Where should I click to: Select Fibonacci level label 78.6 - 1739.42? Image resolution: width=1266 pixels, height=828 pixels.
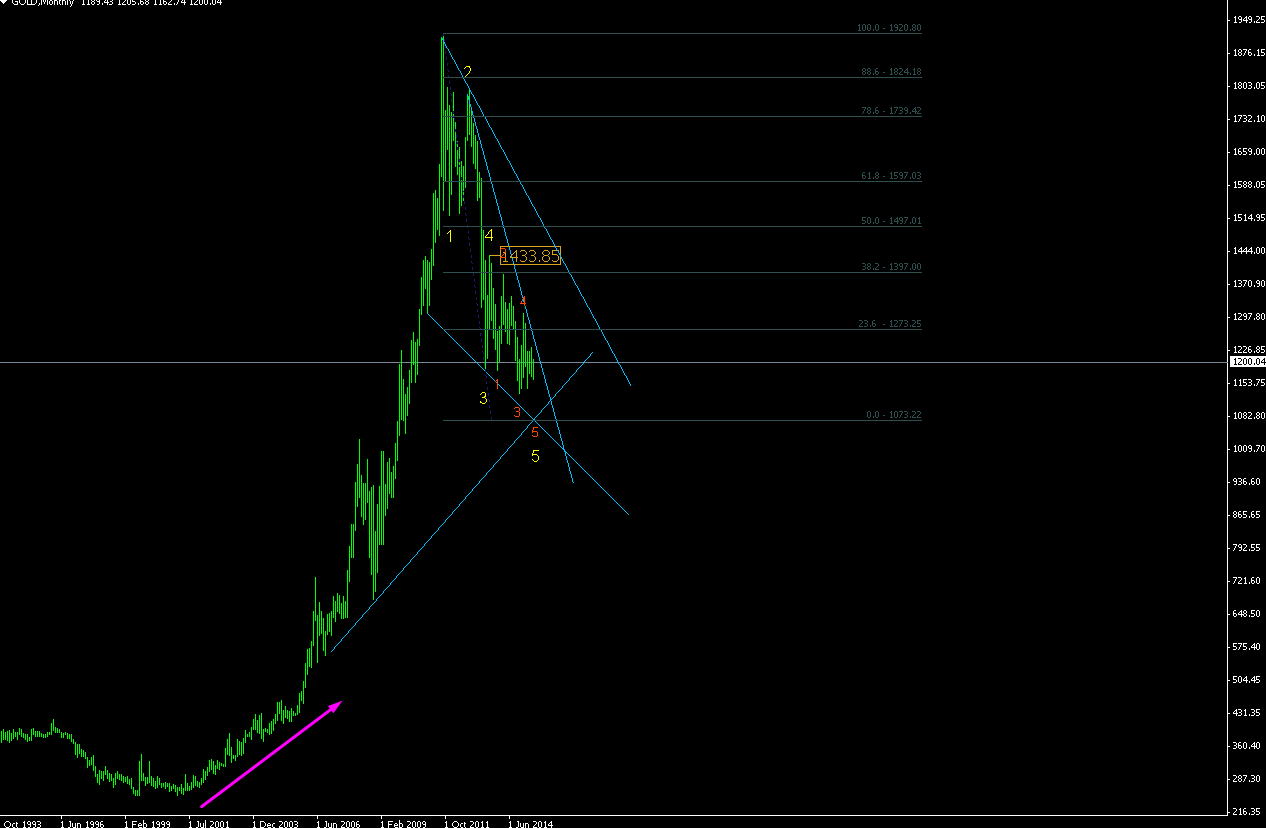point(889,111)
